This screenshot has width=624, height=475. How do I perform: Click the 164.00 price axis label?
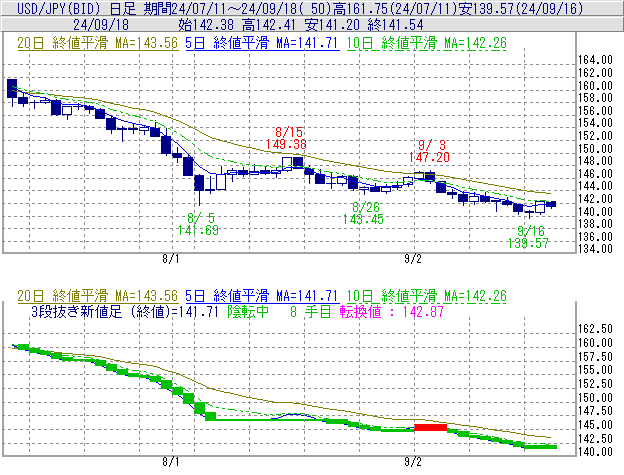(595, 60)
